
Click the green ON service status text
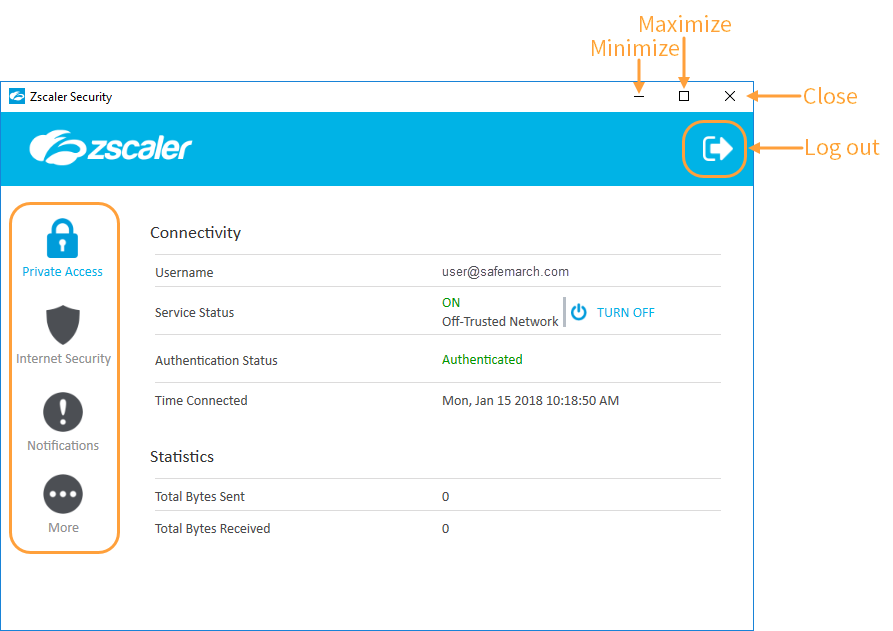coord(451,303)
